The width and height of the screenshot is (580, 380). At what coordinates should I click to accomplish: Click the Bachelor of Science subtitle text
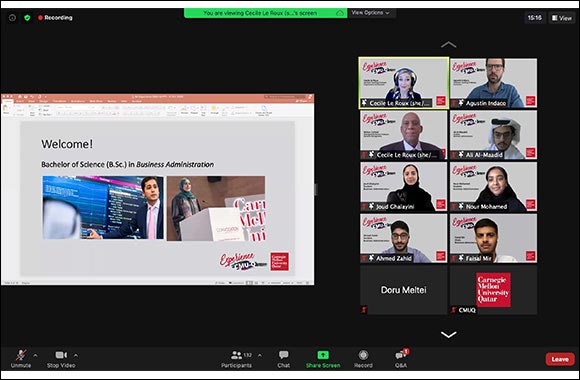coord(127,164)
